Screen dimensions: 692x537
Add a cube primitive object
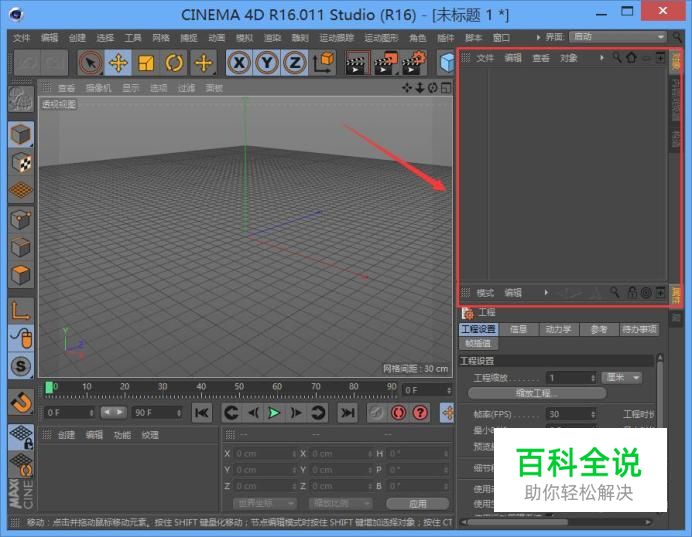447,63
